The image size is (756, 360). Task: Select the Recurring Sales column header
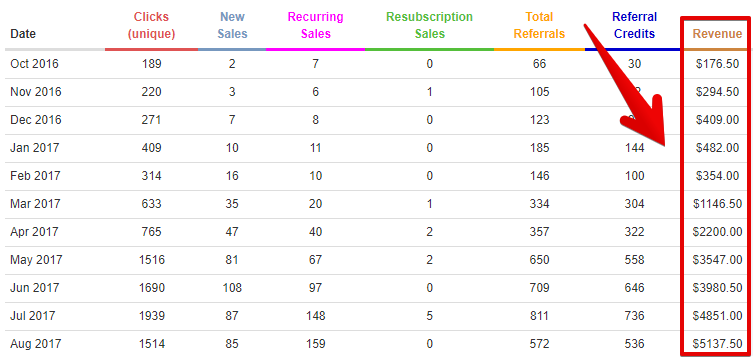click(315, 26)
